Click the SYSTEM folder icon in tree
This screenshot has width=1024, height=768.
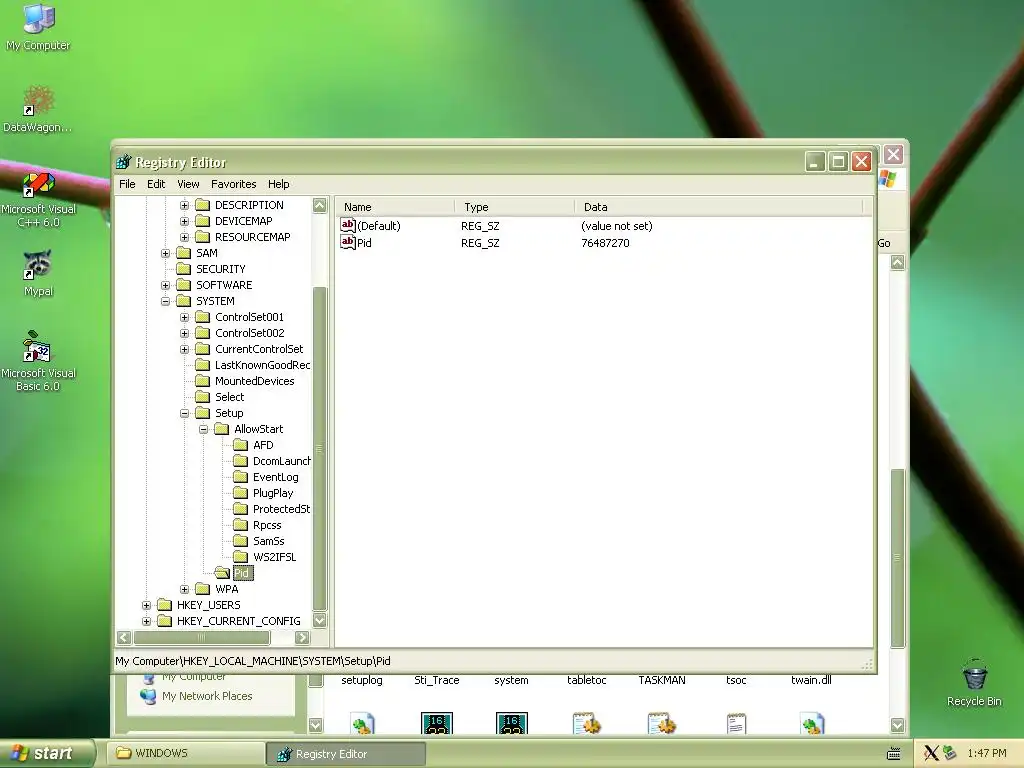184,301
